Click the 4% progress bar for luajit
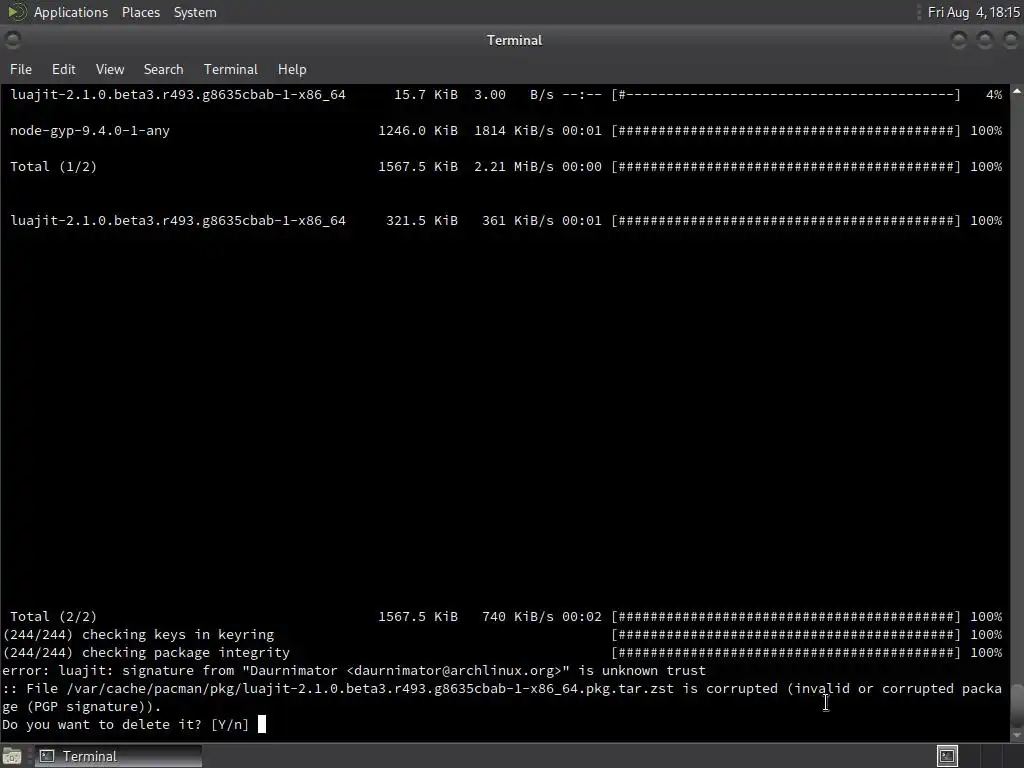This screenshot has width=1024, height=768. (x=786, y=95)
